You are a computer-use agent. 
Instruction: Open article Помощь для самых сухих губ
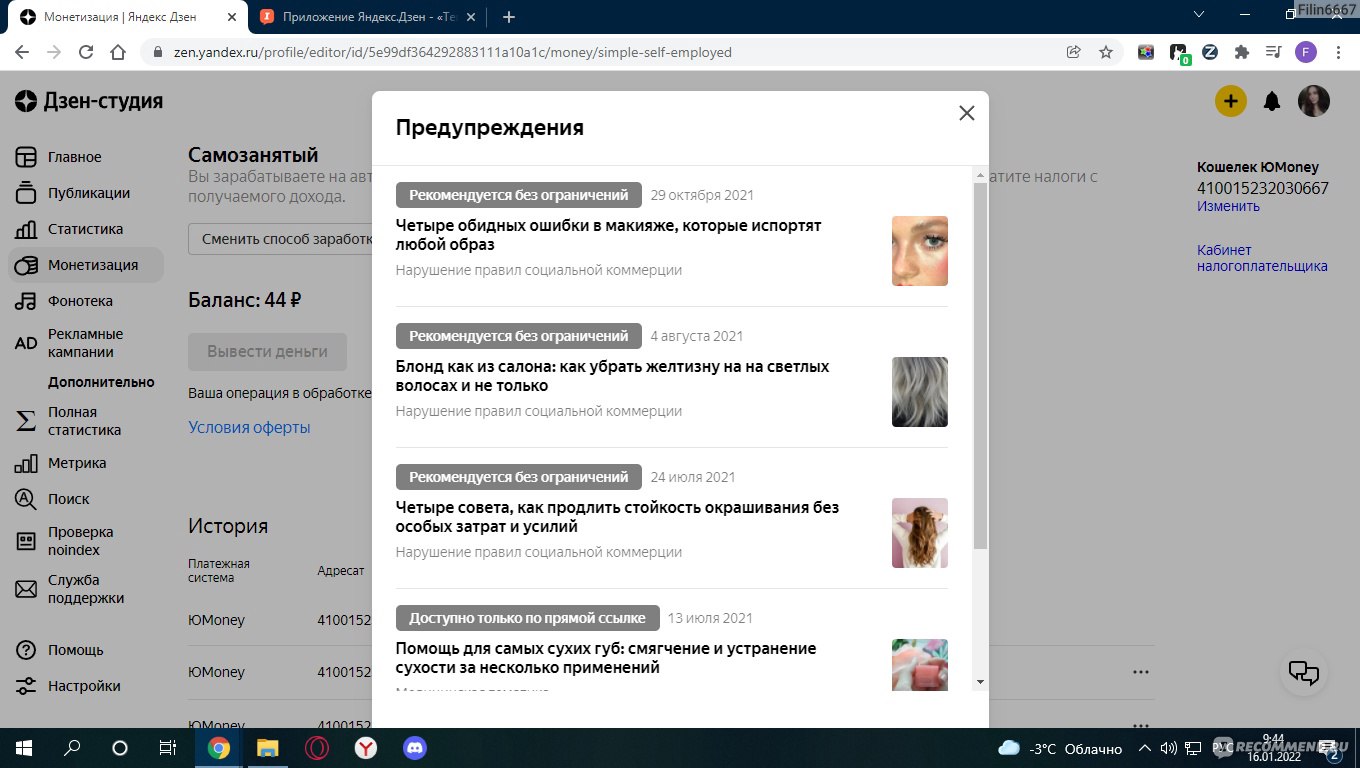click(606, 658)
